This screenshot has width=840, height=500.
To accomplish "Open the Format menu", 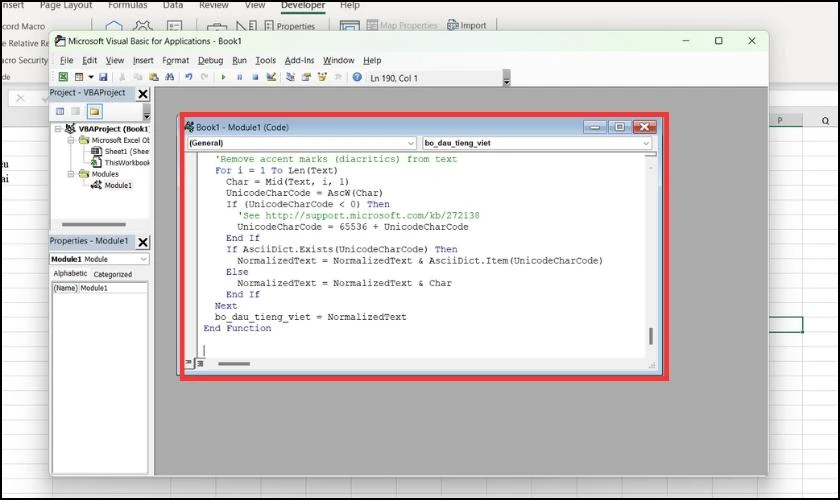I will click(176, 61).
